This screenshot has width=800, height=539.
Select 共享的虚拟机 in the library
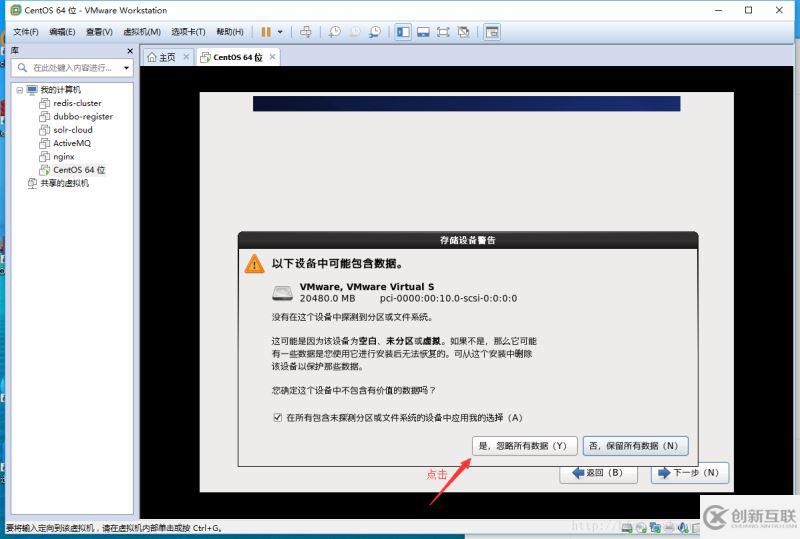64,183
